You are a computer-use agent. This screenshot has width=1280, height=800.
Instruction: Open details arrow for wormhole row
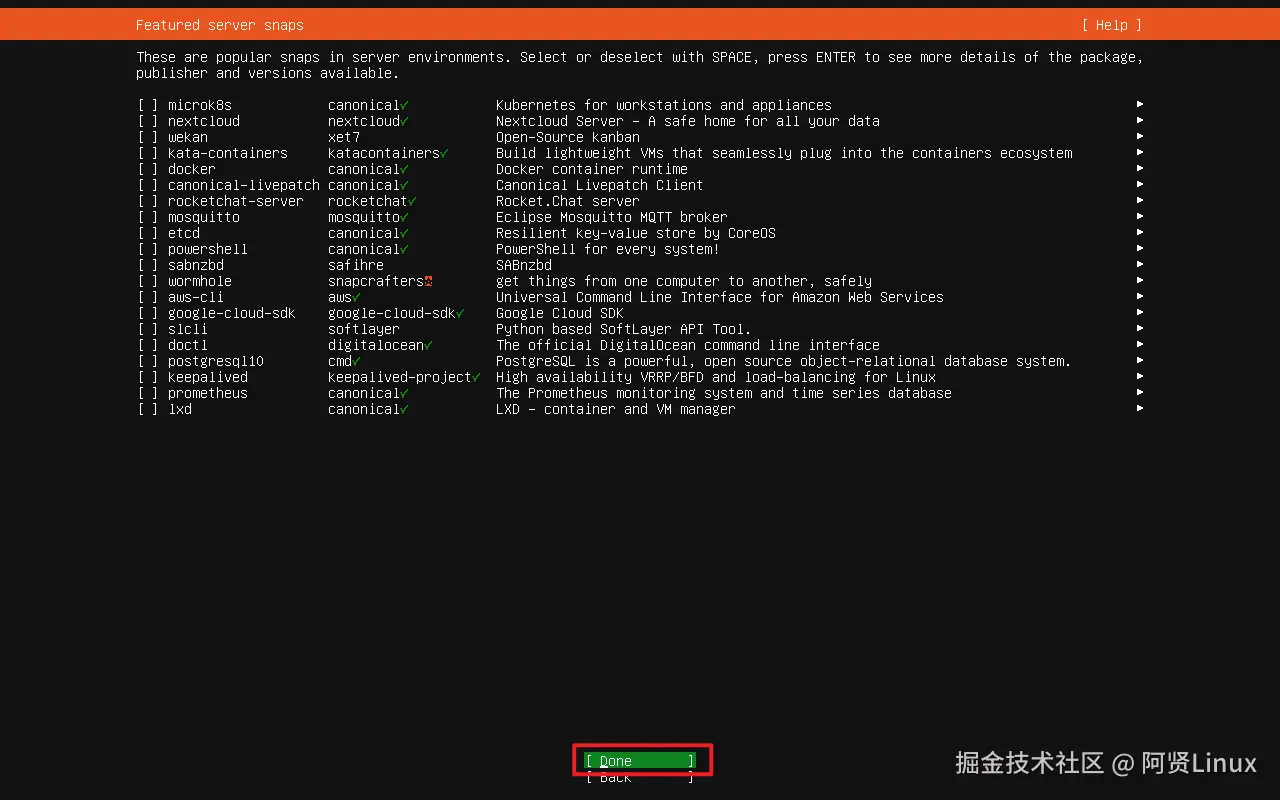click(x=1140, y=280)
